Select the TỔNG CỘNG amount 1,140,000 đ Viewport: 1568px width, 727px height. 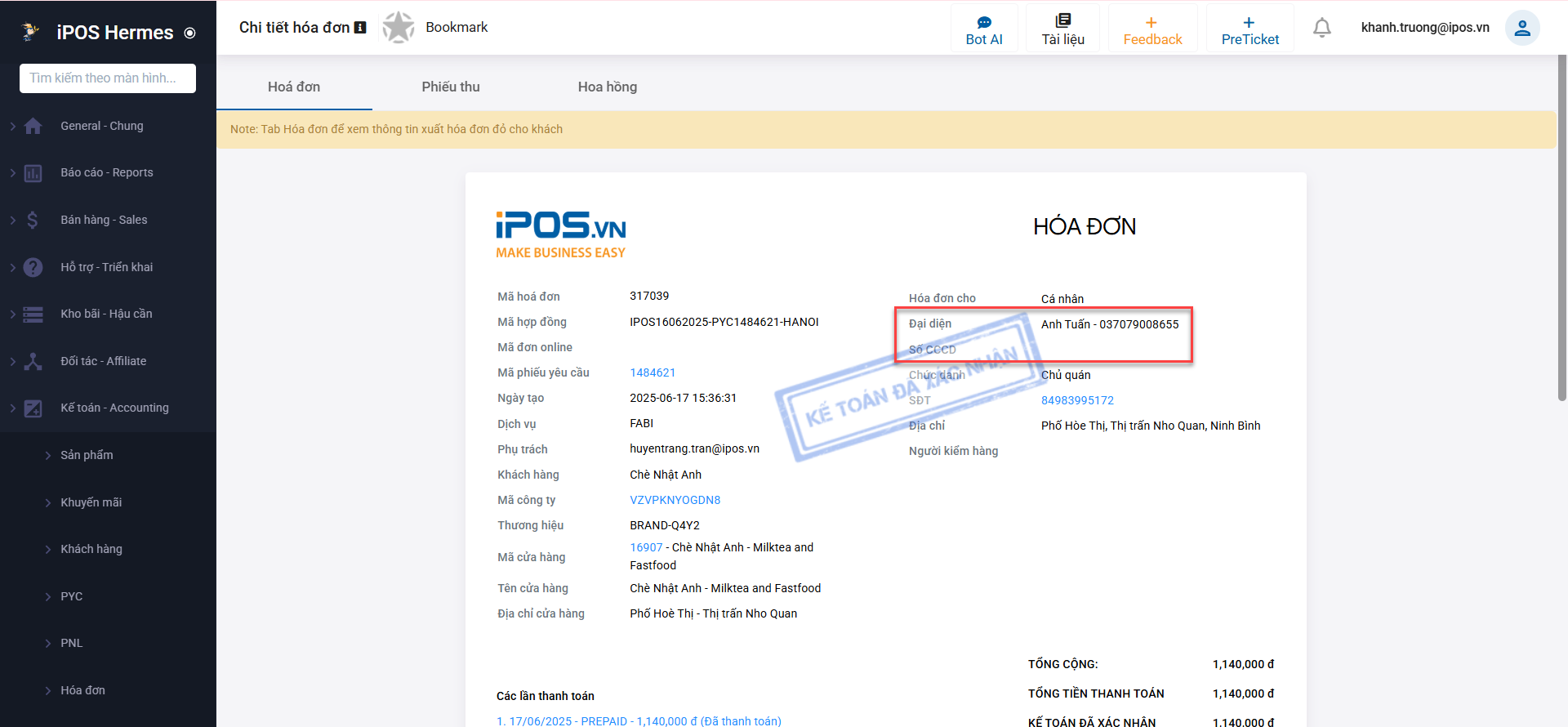1243,664
